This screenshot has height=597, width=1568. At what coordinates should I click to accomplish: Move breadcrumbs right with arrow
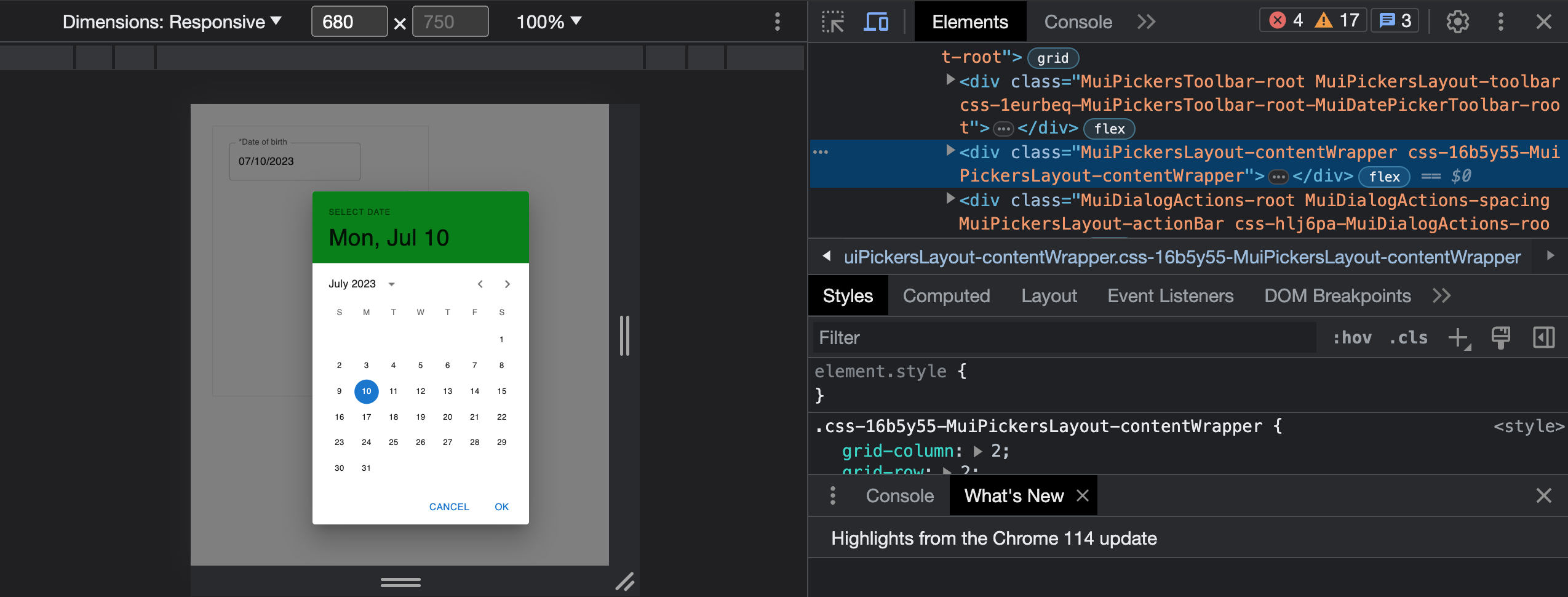tap(1550, 255)
